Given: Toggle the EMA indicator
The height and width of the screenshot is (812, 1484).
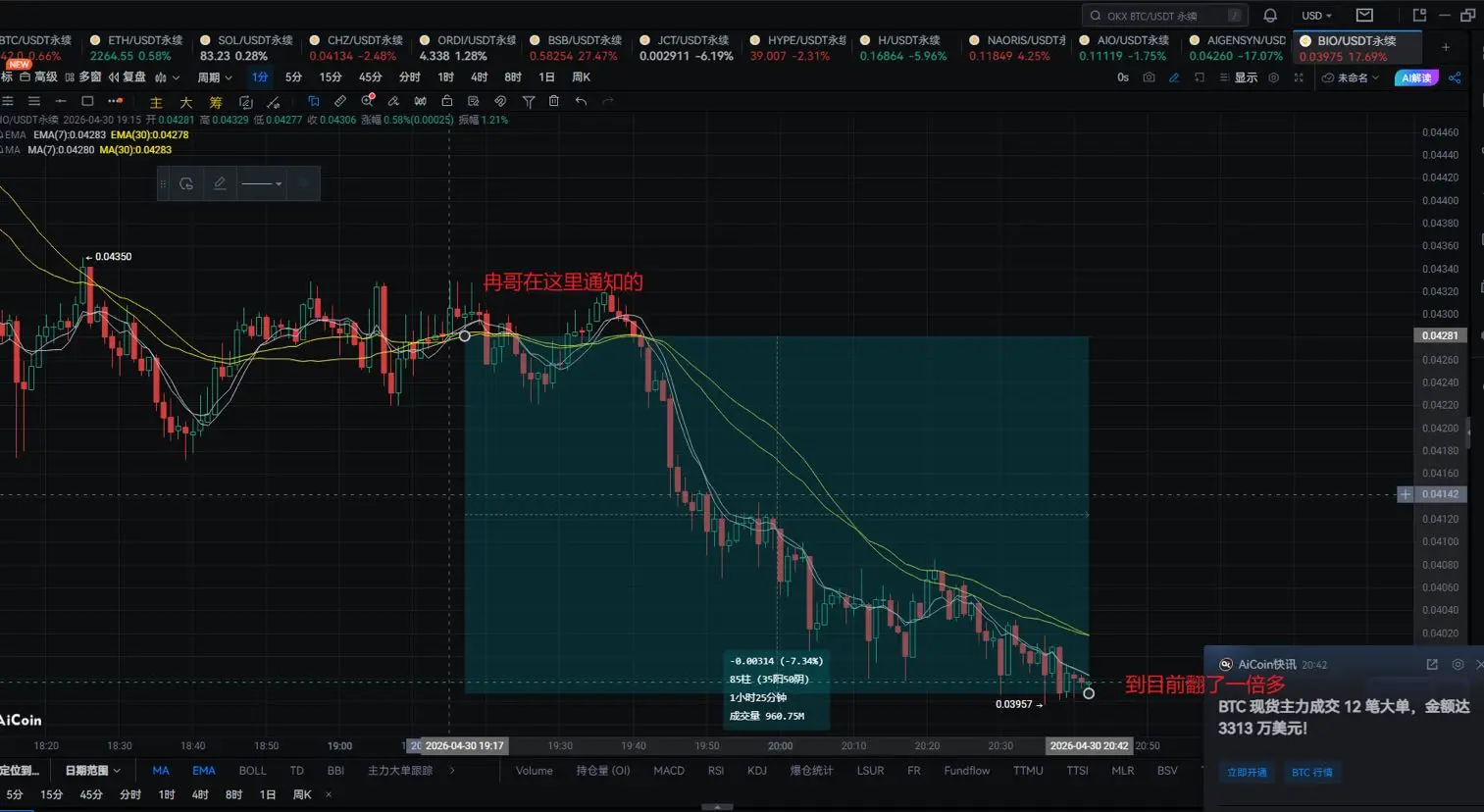Looking at the screenshot, I should click(x=204, y=771).
